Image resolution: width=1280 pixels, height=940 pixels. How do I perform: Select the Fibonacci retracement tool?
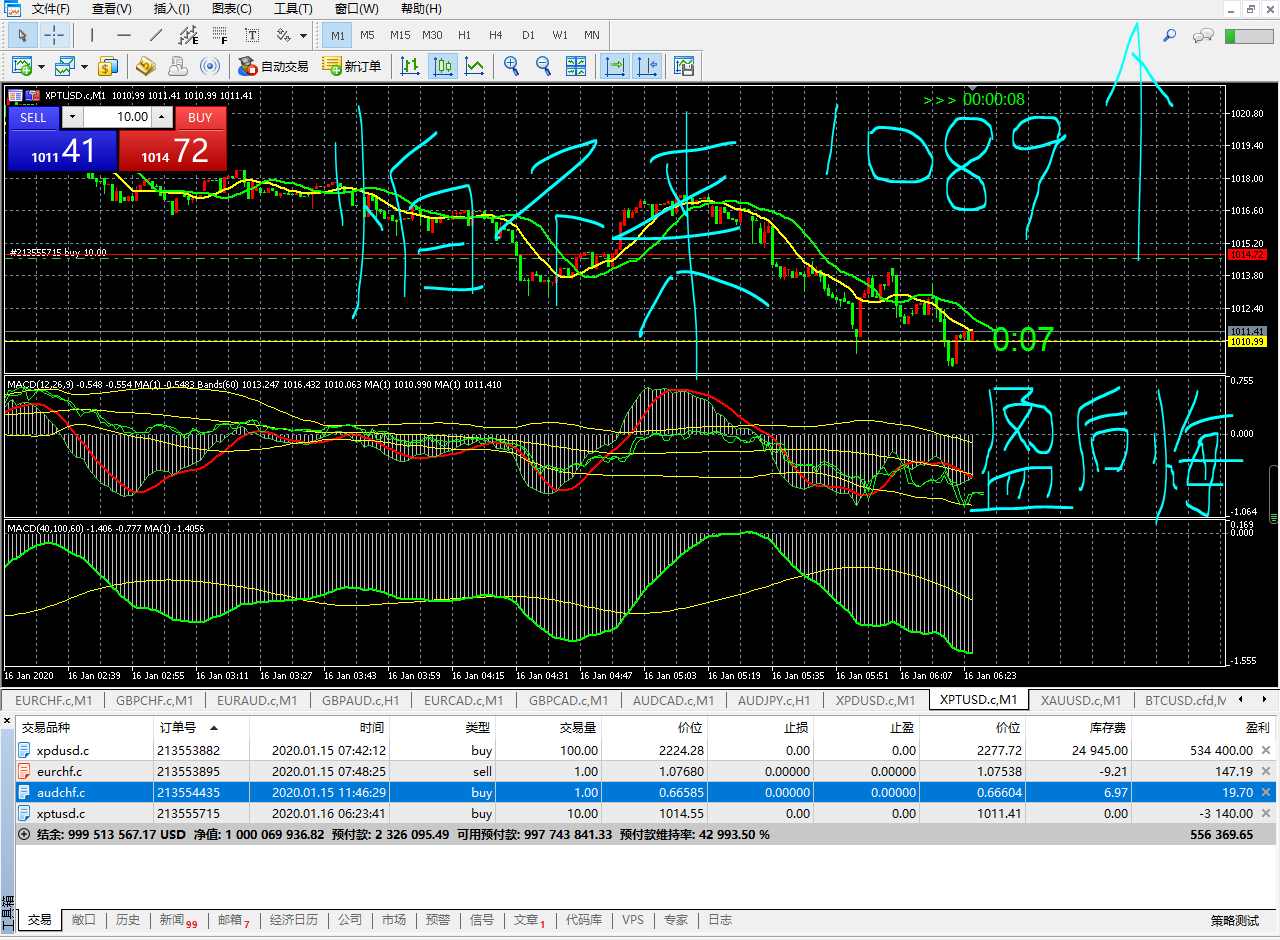tap(220, 36)
